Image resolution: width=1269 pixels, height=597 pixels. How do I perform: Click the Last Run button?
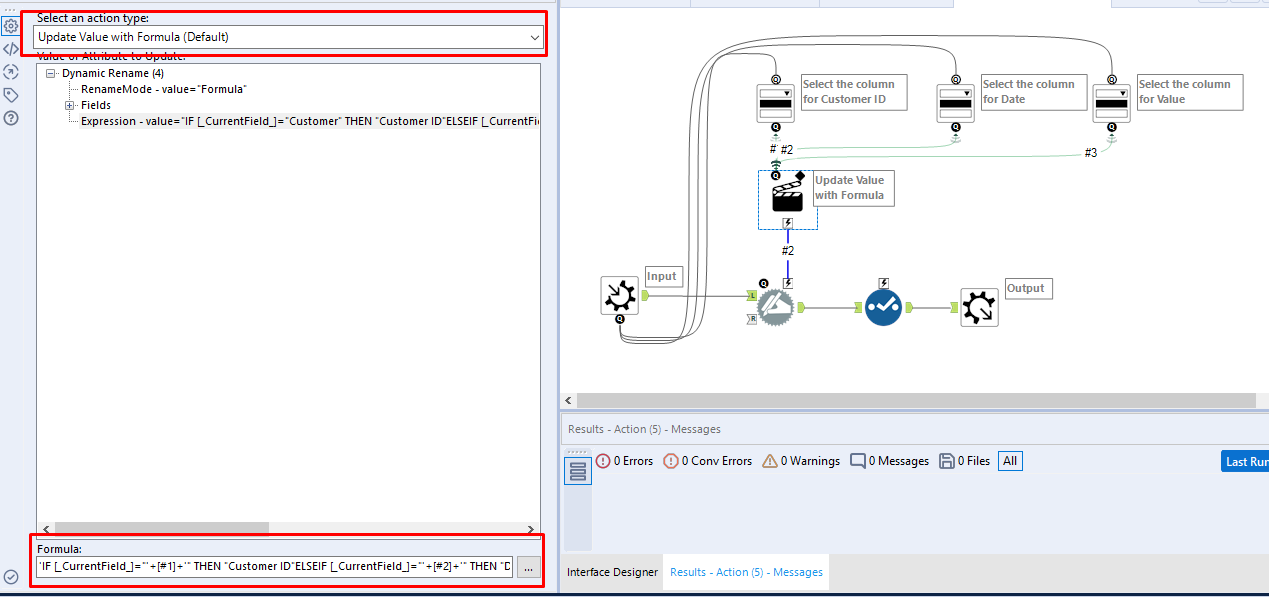pyautogui.click(x=1246, y=461)
